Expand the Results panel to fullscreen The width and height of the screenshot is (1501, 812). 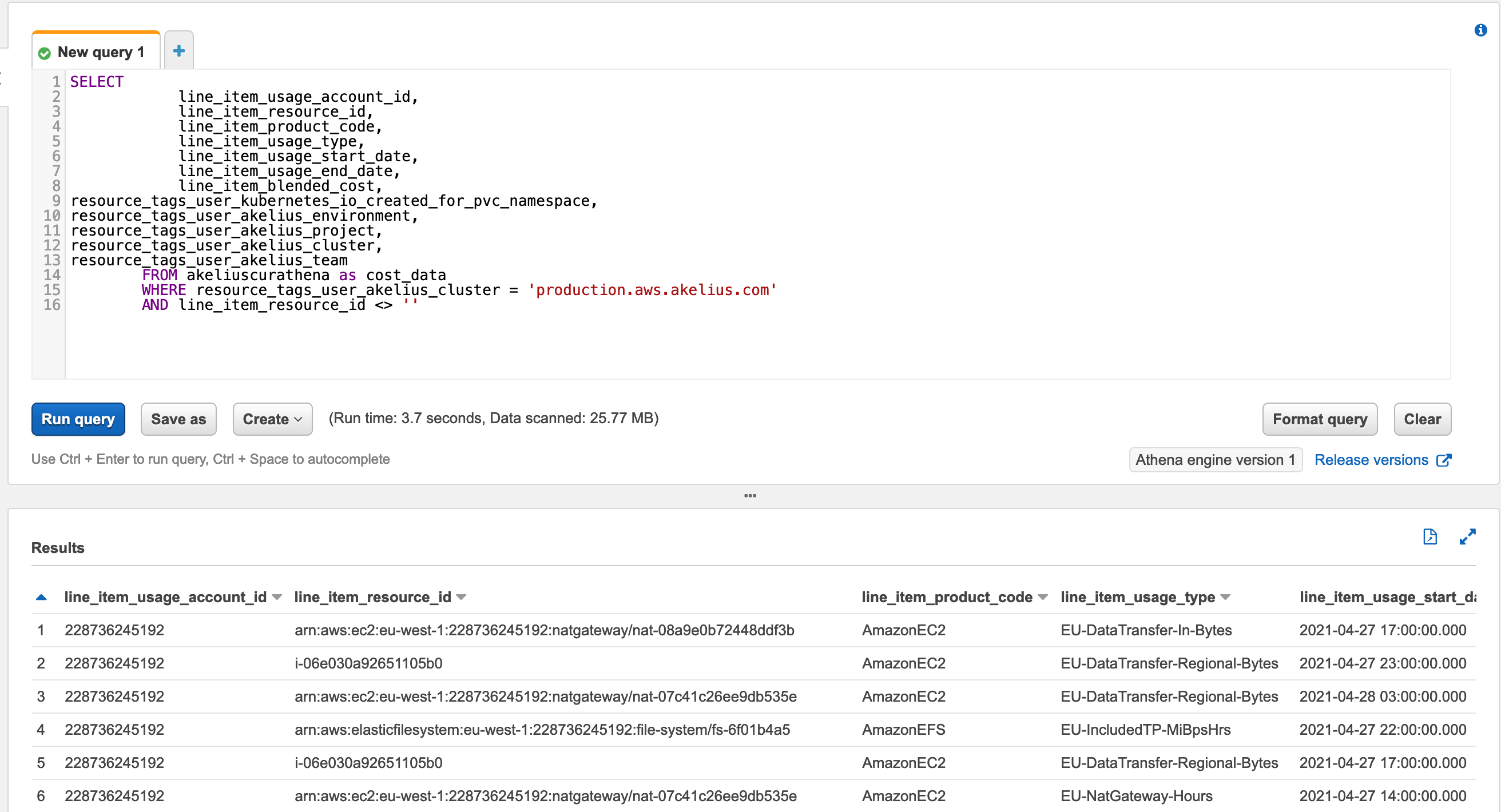point(1468,536)
